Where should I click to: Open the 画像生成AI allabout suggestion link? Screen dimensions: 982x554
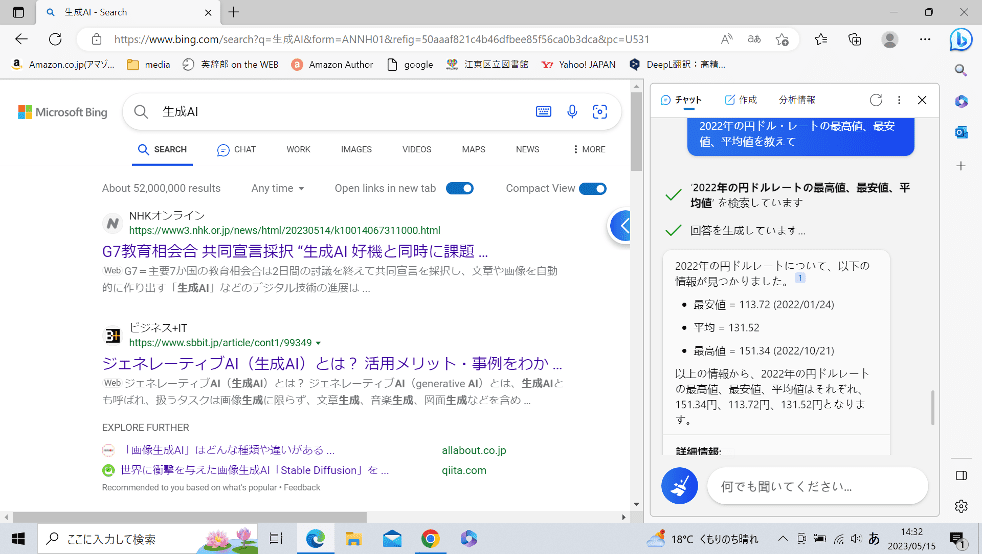229,450
